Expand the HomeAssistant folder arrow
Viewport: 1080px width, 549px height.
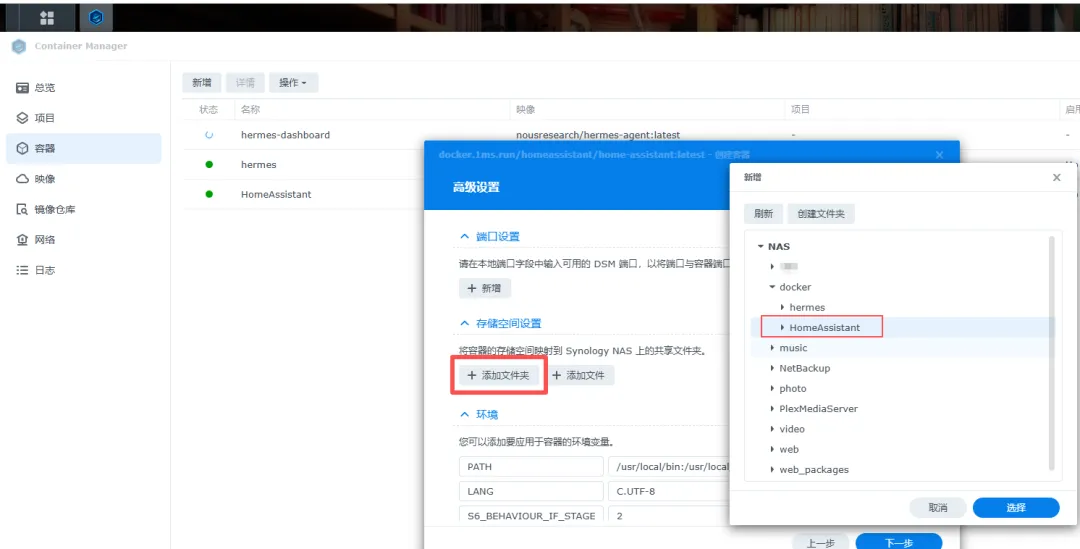[782, 327]
